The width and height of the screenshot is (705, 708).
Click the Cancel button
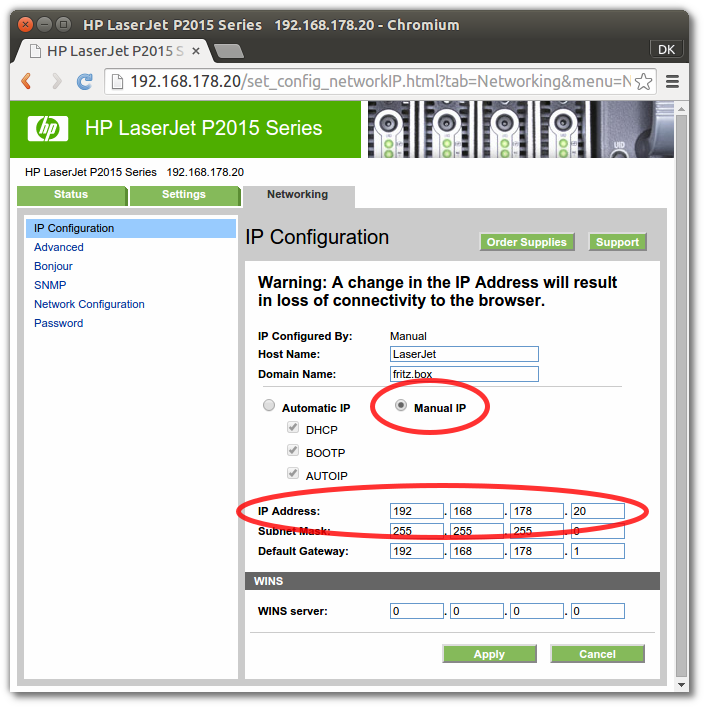(x=597, y=654)
